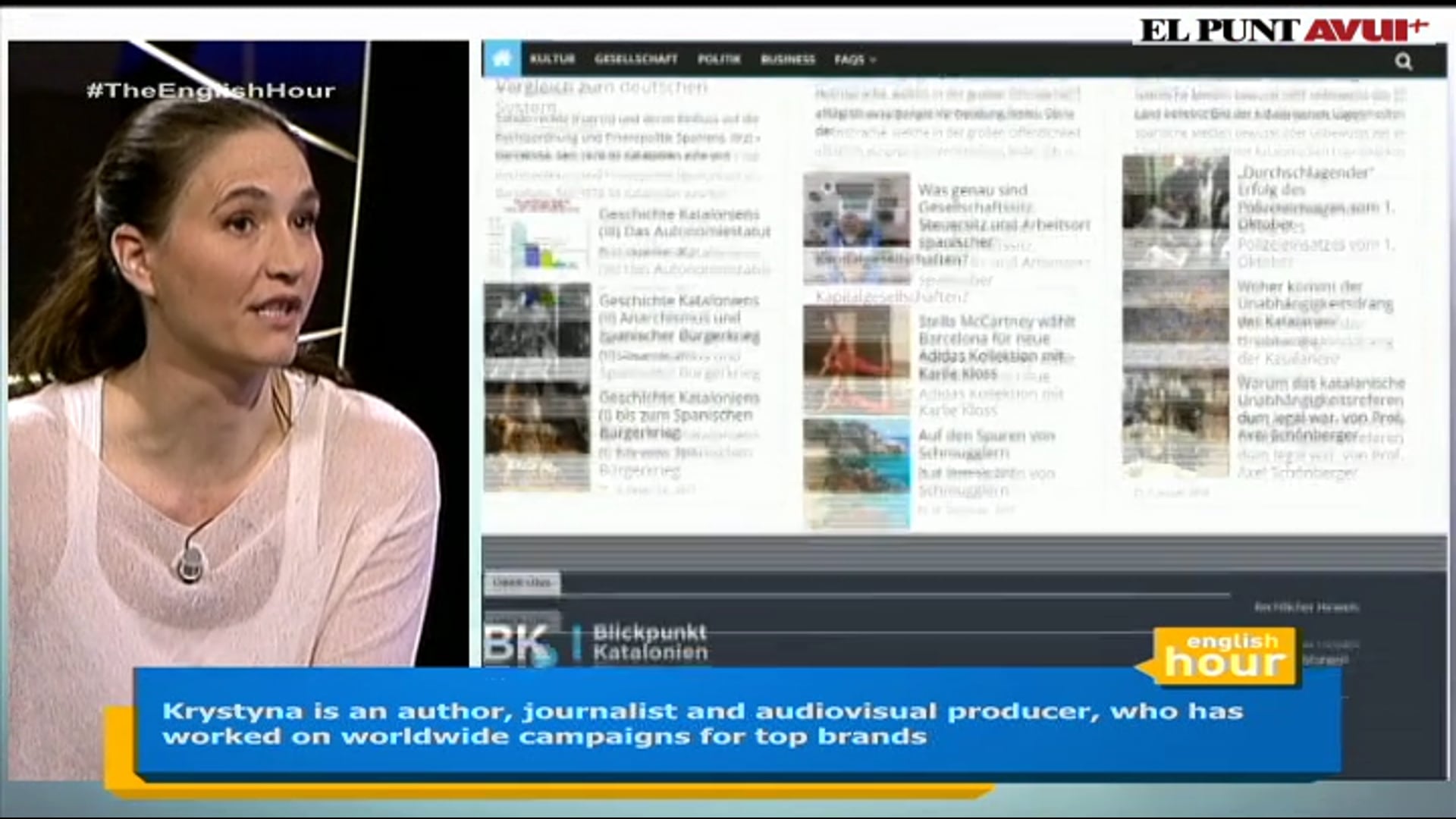
Task: Click the Über Uns footer tab
Action: pos(522,582)
